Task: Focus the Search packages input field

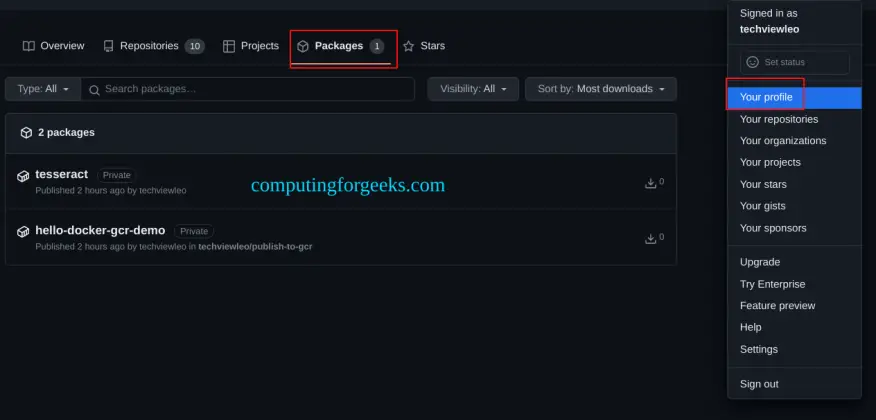Action: coord(255,89)
